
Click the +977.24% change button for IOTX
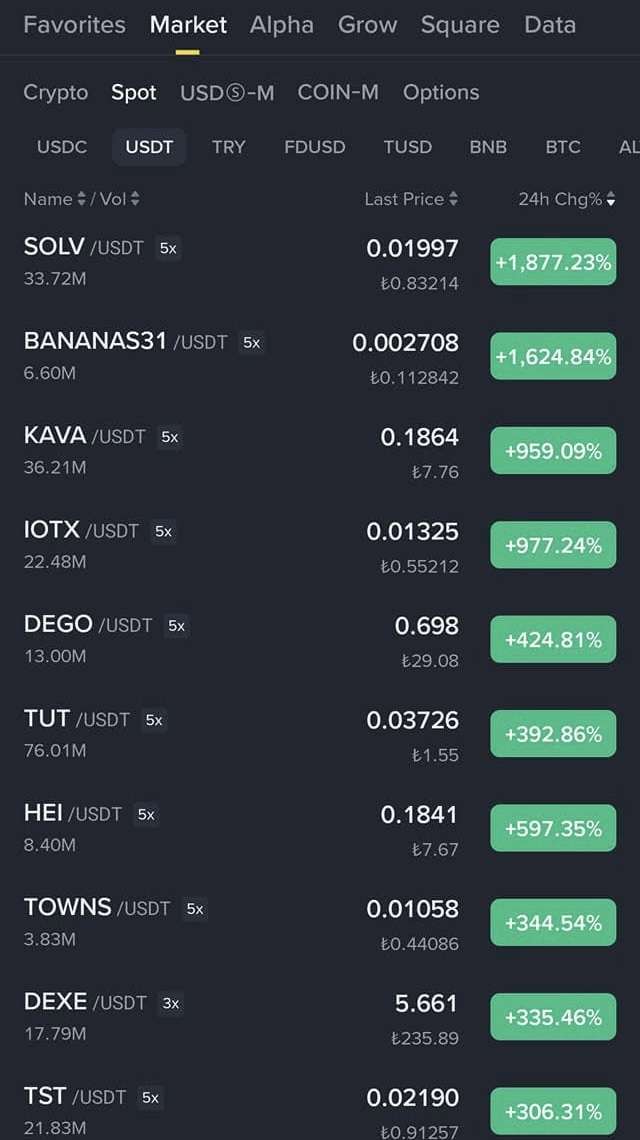(x=553, y=545)
